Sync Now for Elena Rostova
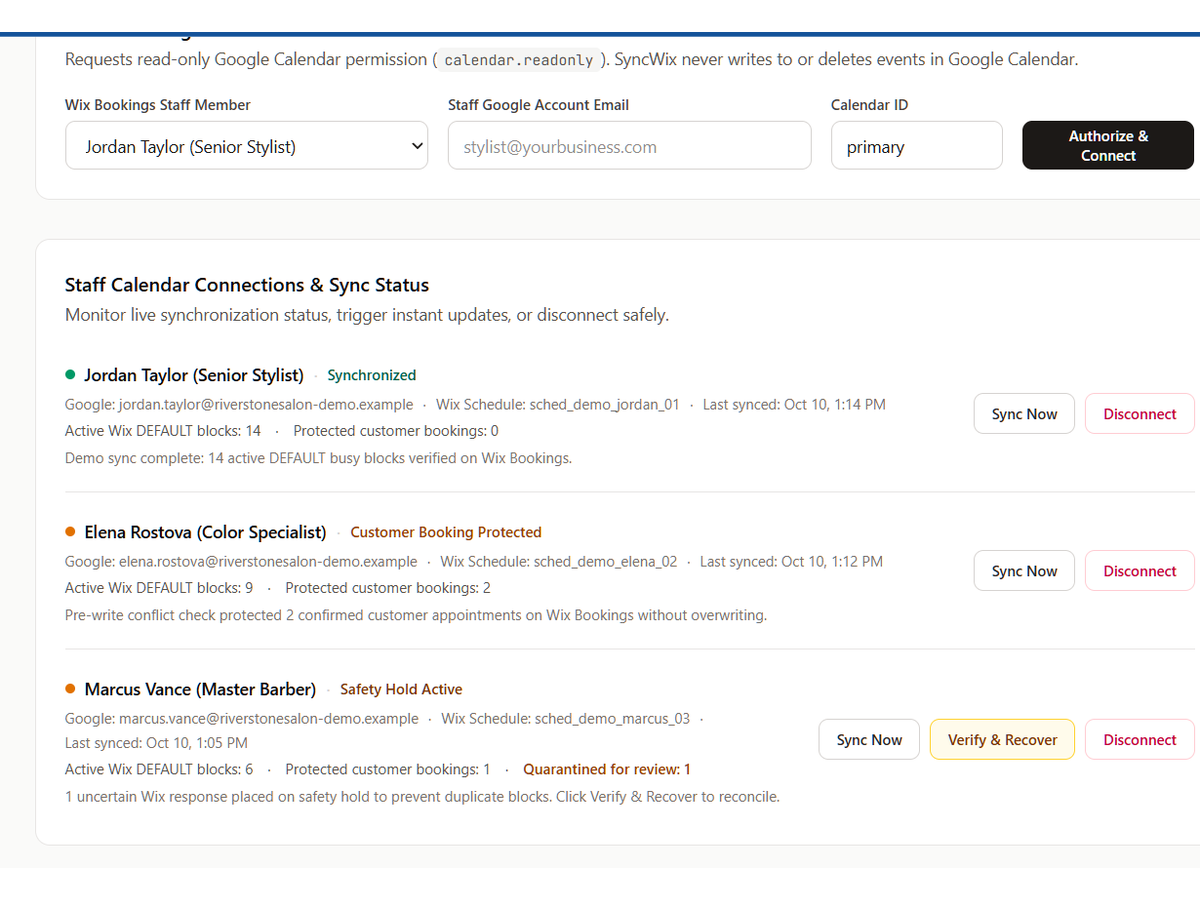 click(x=1024, y=571)
